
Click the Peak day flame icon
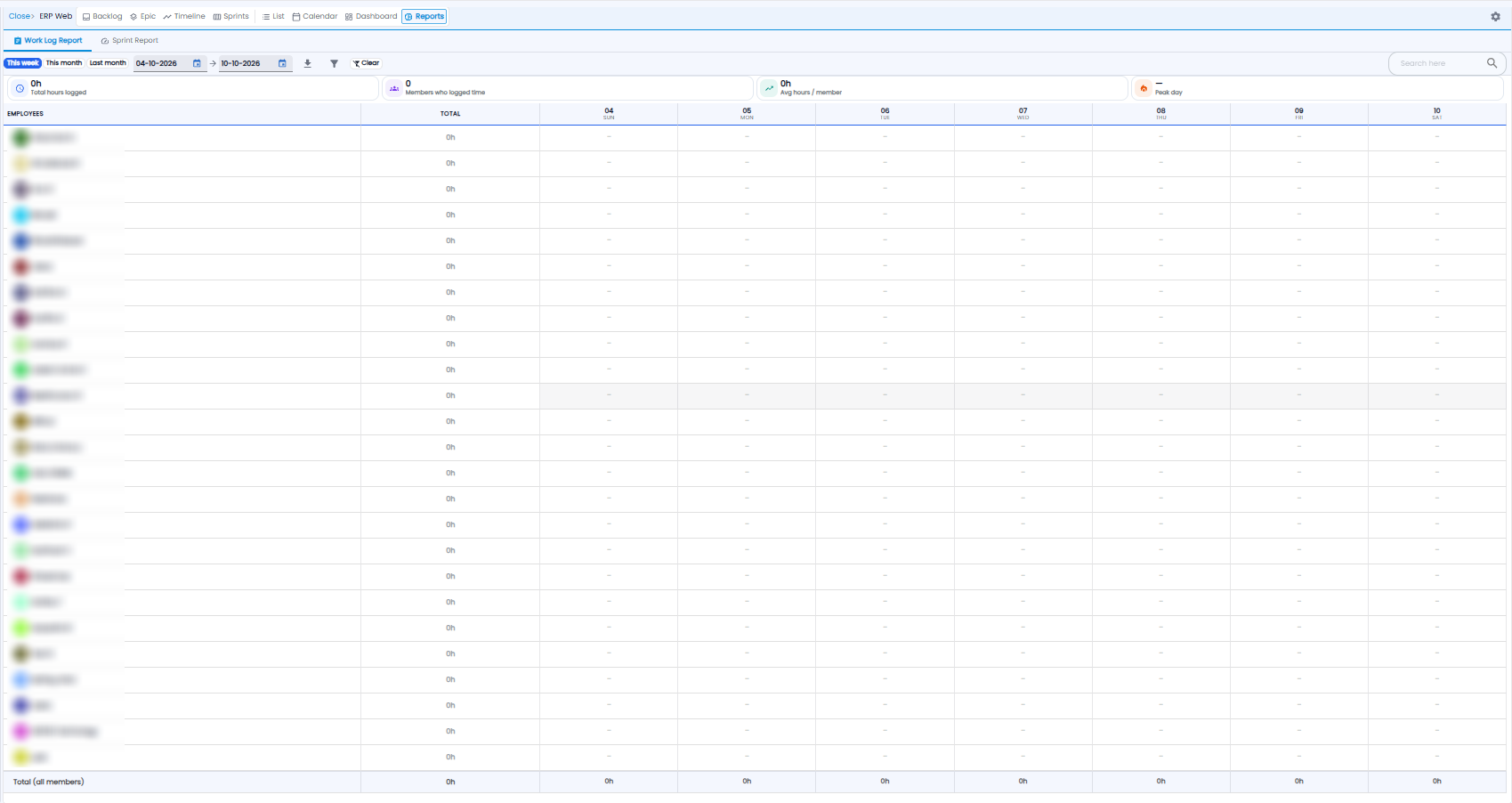click(x=1144, y=88)
